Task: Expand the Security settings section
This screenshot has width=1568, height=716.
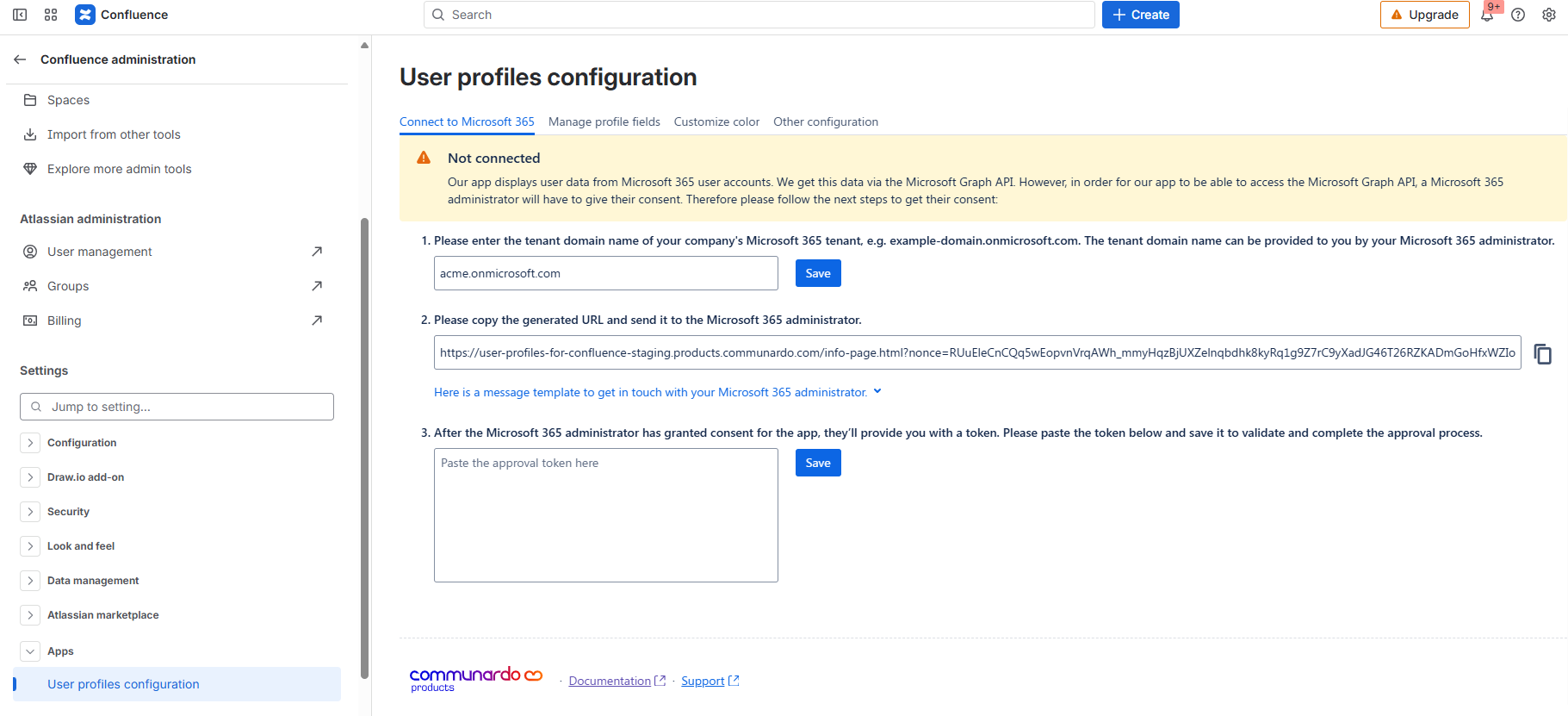Action: coord(30,512)
